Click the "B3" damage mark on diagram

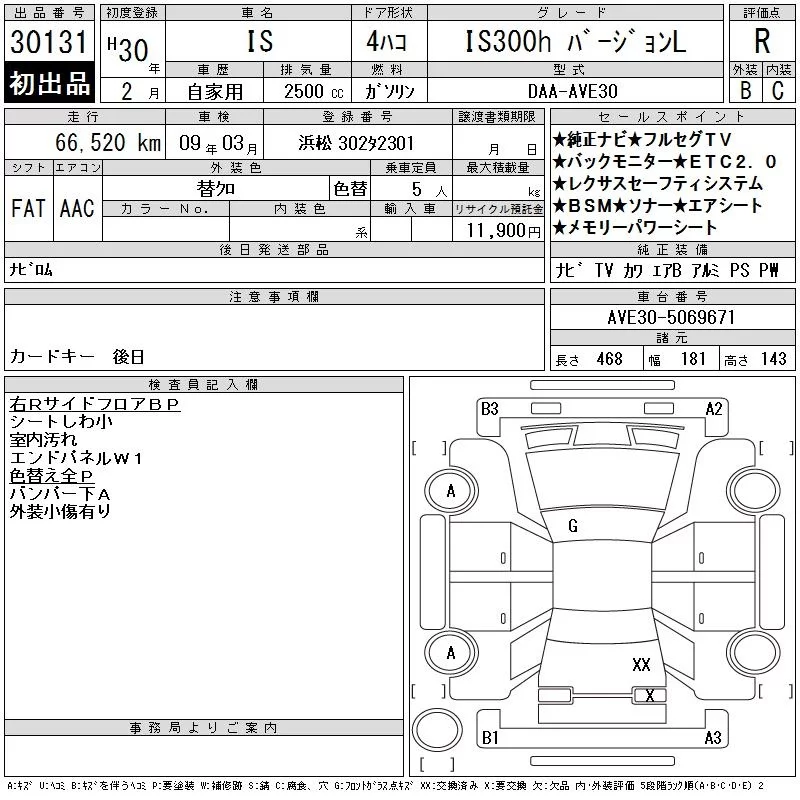pos(490,409)
